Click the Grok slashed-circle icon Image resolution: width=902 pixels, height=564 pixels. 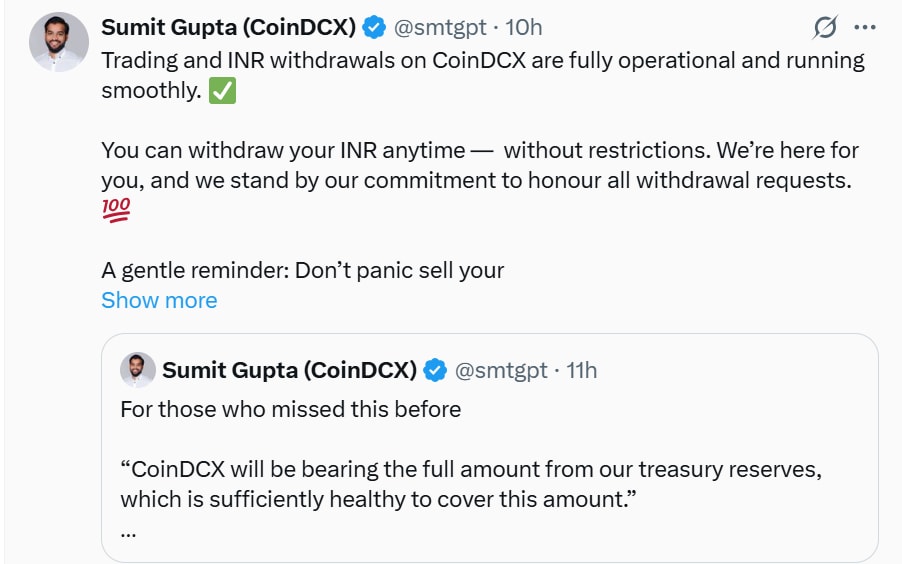(x=825, y=28)
